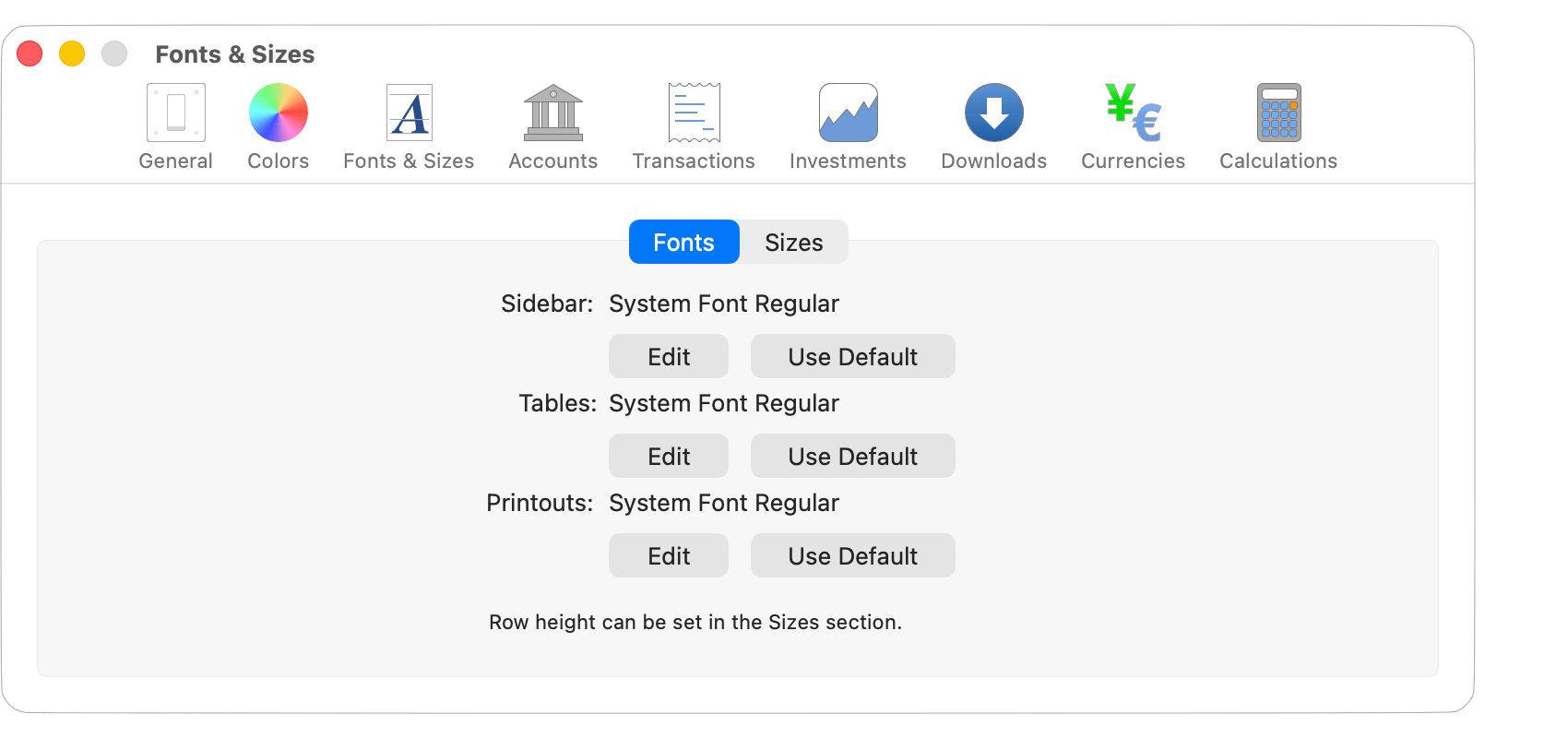Edit the Sidebar font

pyautogui.click(x=668, y=356)
